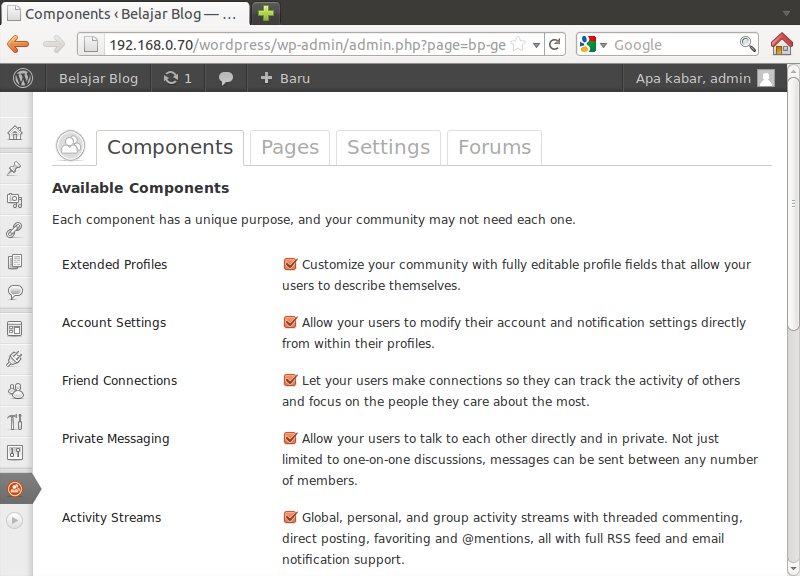This screenshot has height=576, width=800.
Task: Toggle the Friend Connections checkbox
Action: coord(291,381)
